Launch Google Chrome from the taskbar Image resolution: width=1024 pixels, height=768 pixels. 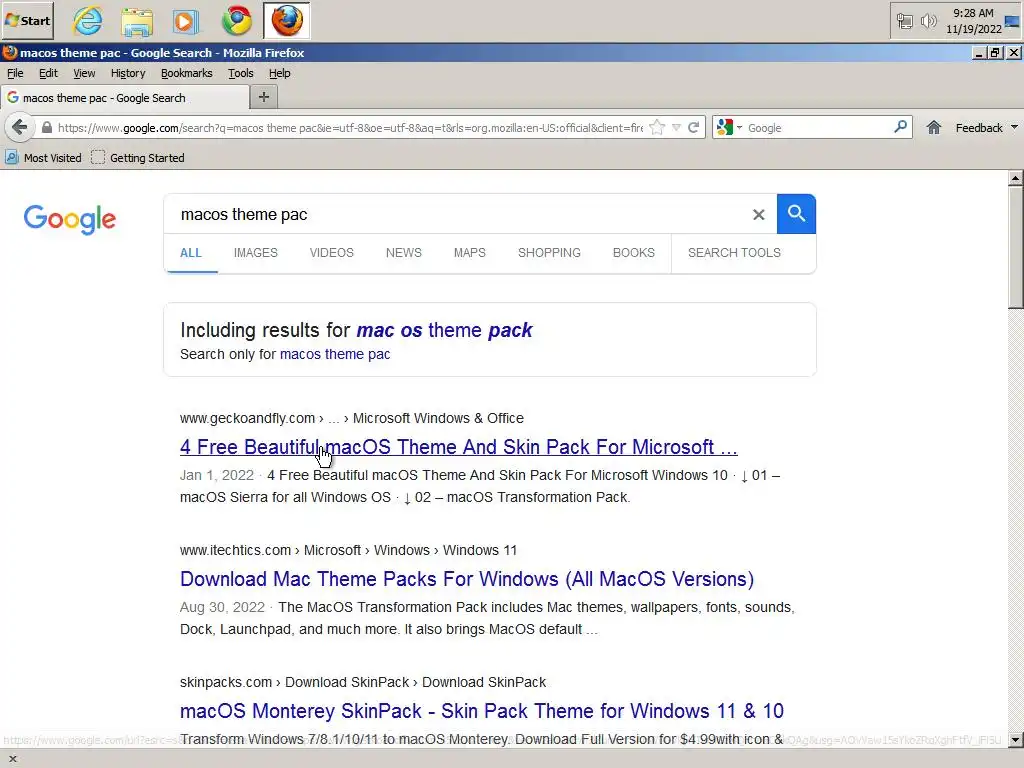point(236,20)
